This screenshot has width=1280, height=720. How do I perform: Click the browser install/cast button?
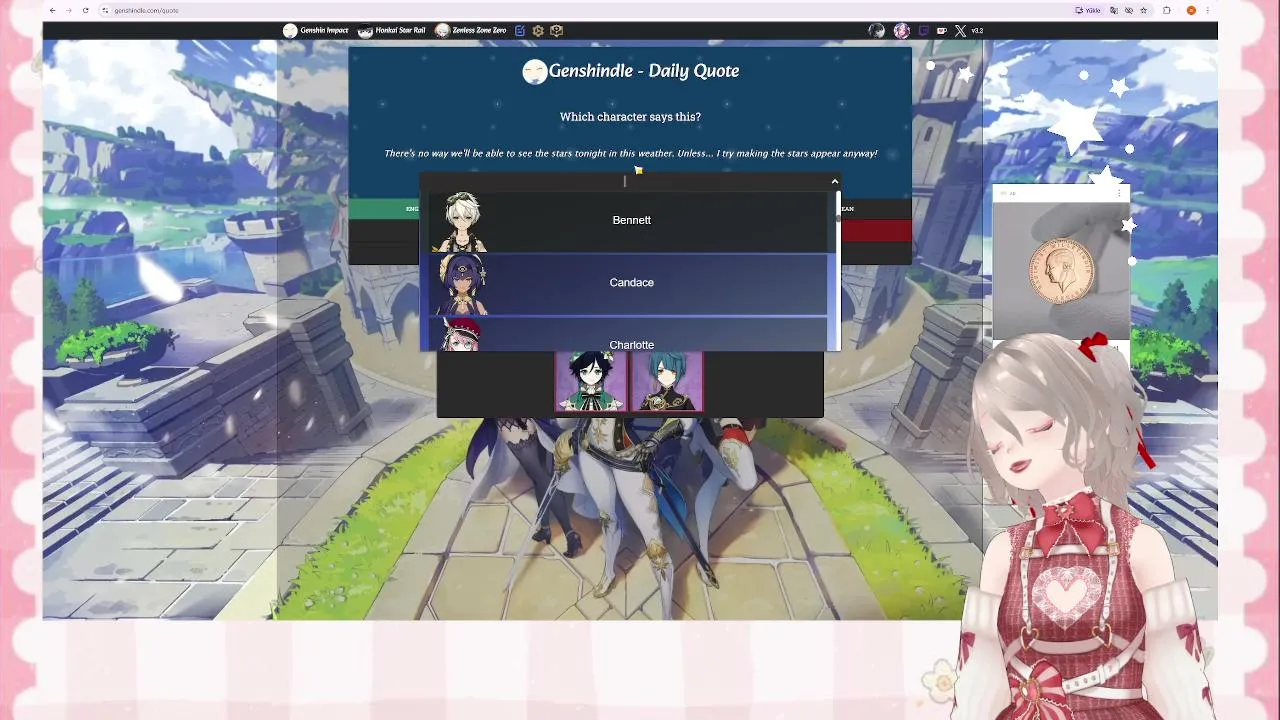click(1087, 10)
